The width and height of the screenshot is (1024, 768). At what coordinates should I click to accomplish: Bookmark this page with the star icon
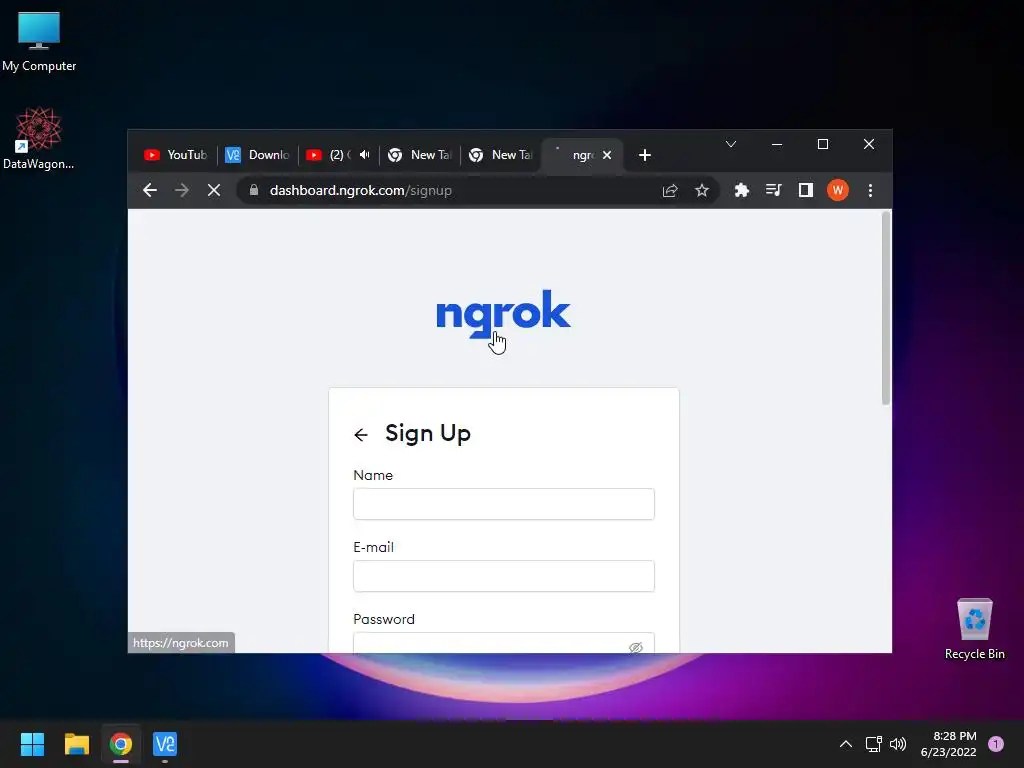pyautogui.click(x=701, y=190)
